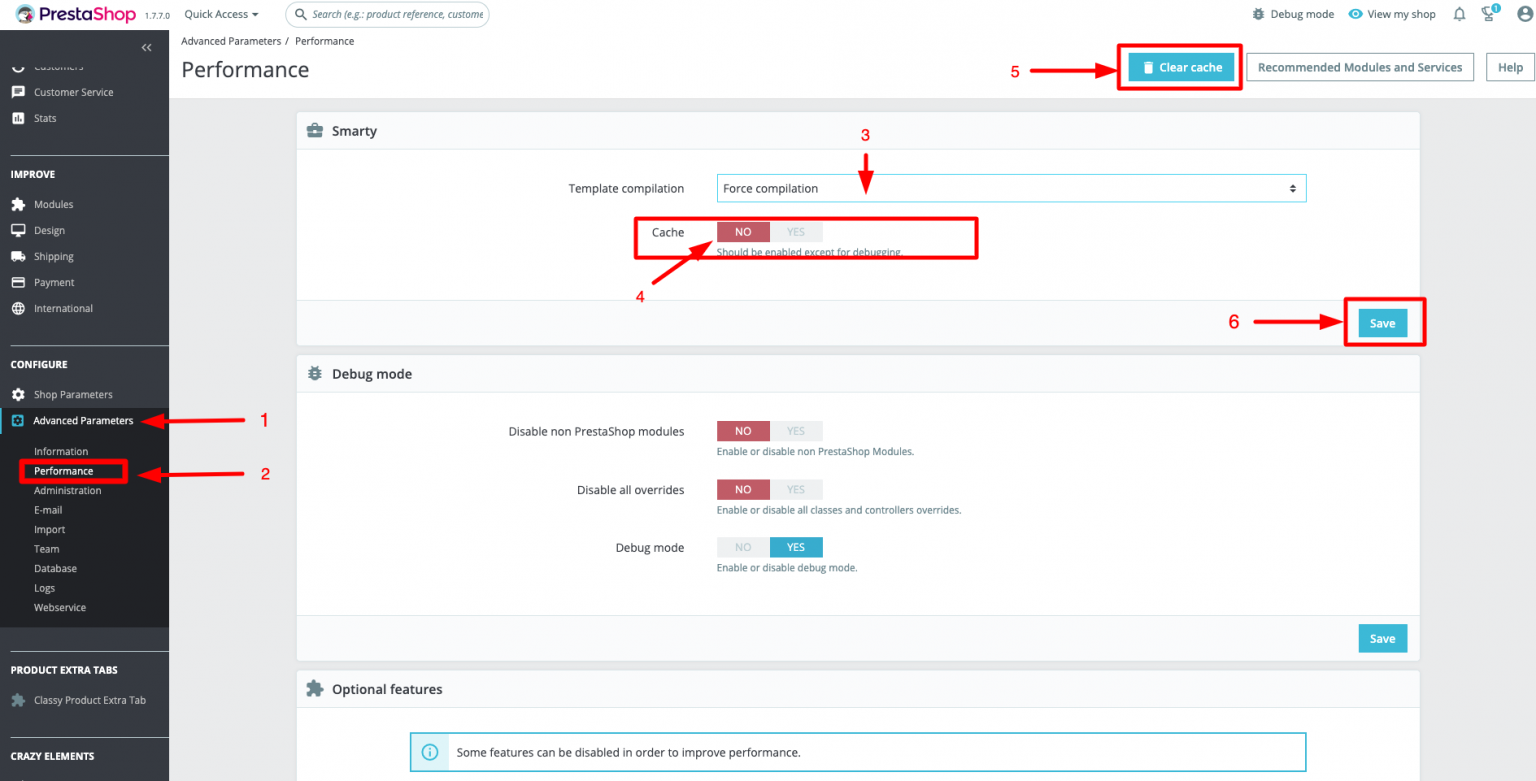Collapse the left sidebar with chevron
The height and width of the screenshot is (781, 1536).
click(x=146, y=47)
